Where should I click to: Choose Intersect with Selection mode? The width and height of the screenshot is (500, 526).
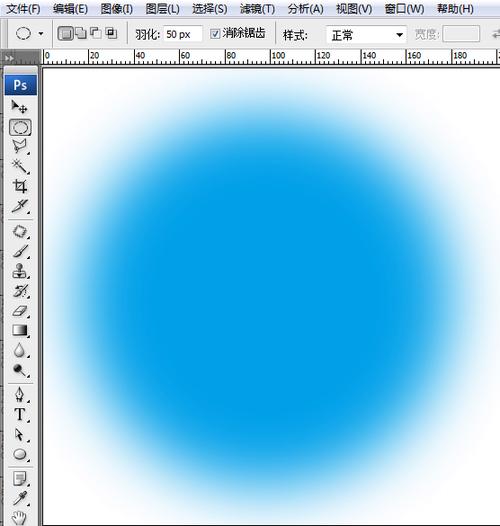[111, 33]
